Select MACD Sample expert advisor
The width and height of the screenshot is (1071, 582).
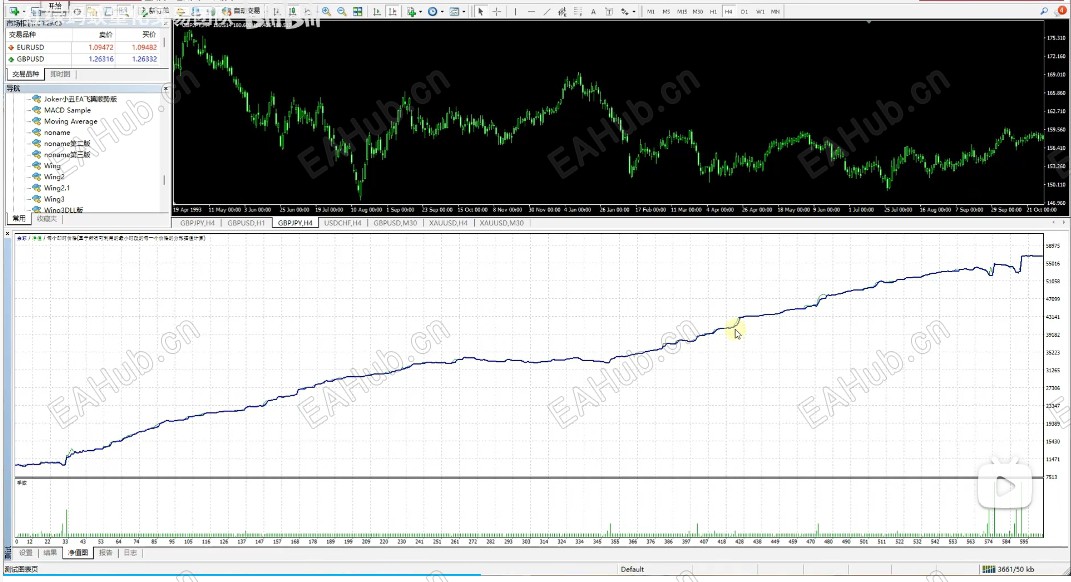pyautogui.click(x=68, y=110)
